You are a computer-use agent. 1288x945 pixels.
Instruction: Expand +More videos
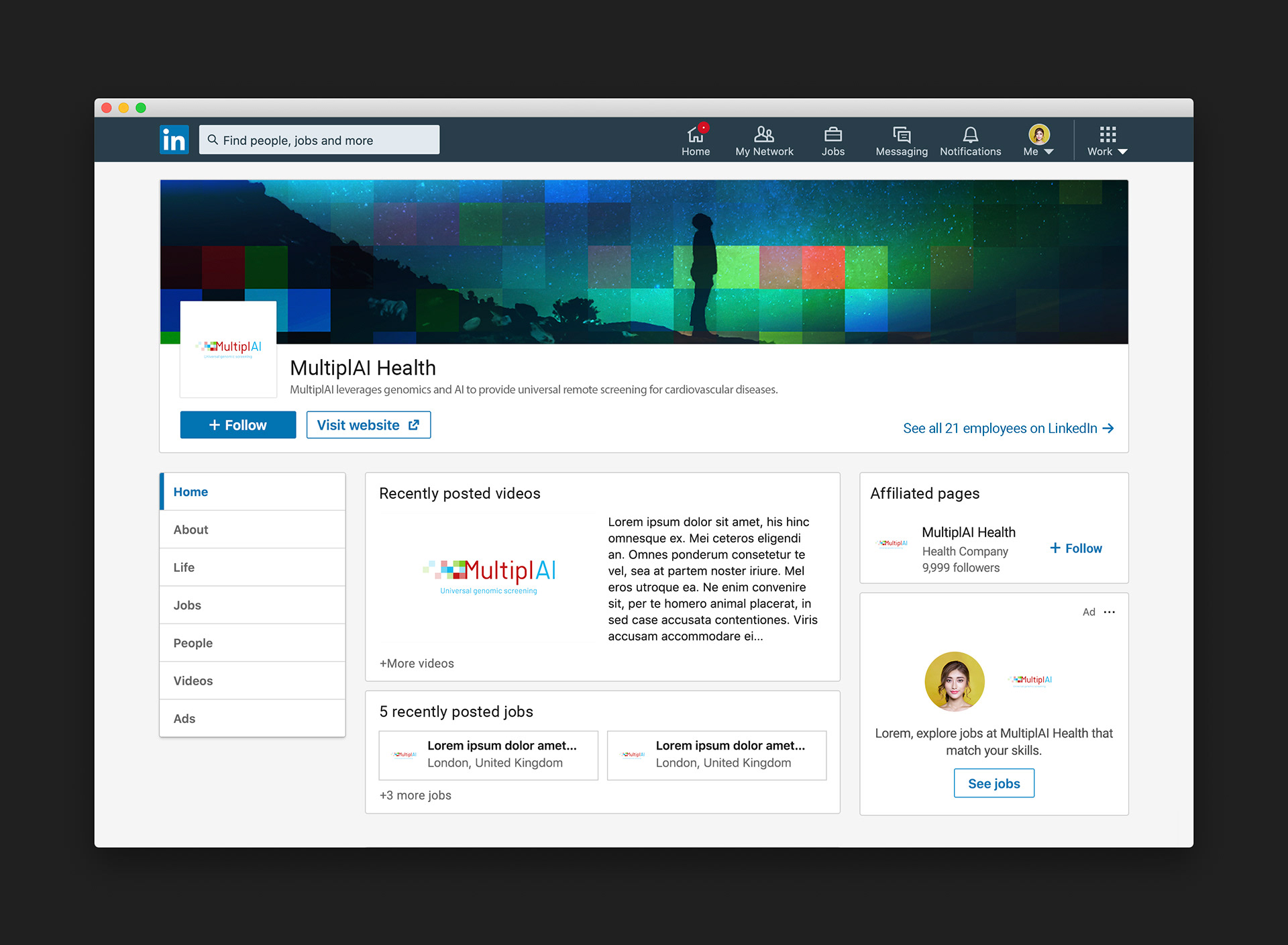click(x=417, y=663)
